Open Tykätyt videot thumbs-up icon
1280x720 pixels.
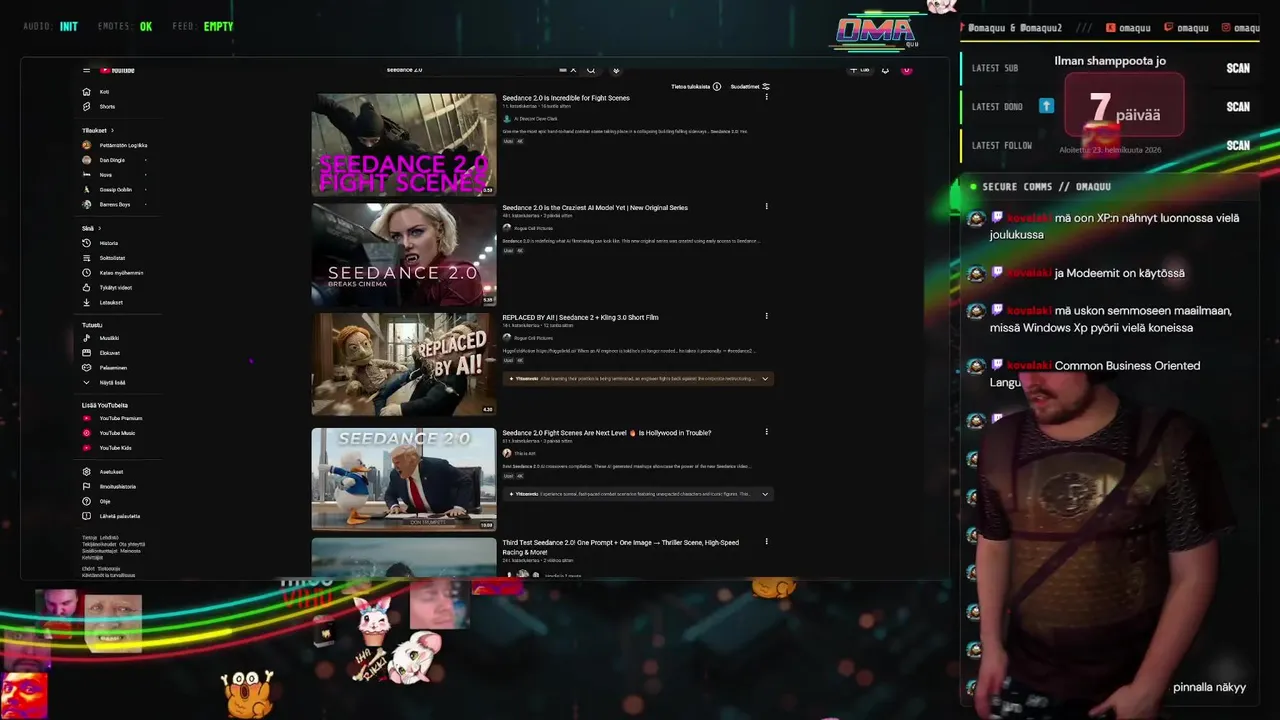(87, 287)
